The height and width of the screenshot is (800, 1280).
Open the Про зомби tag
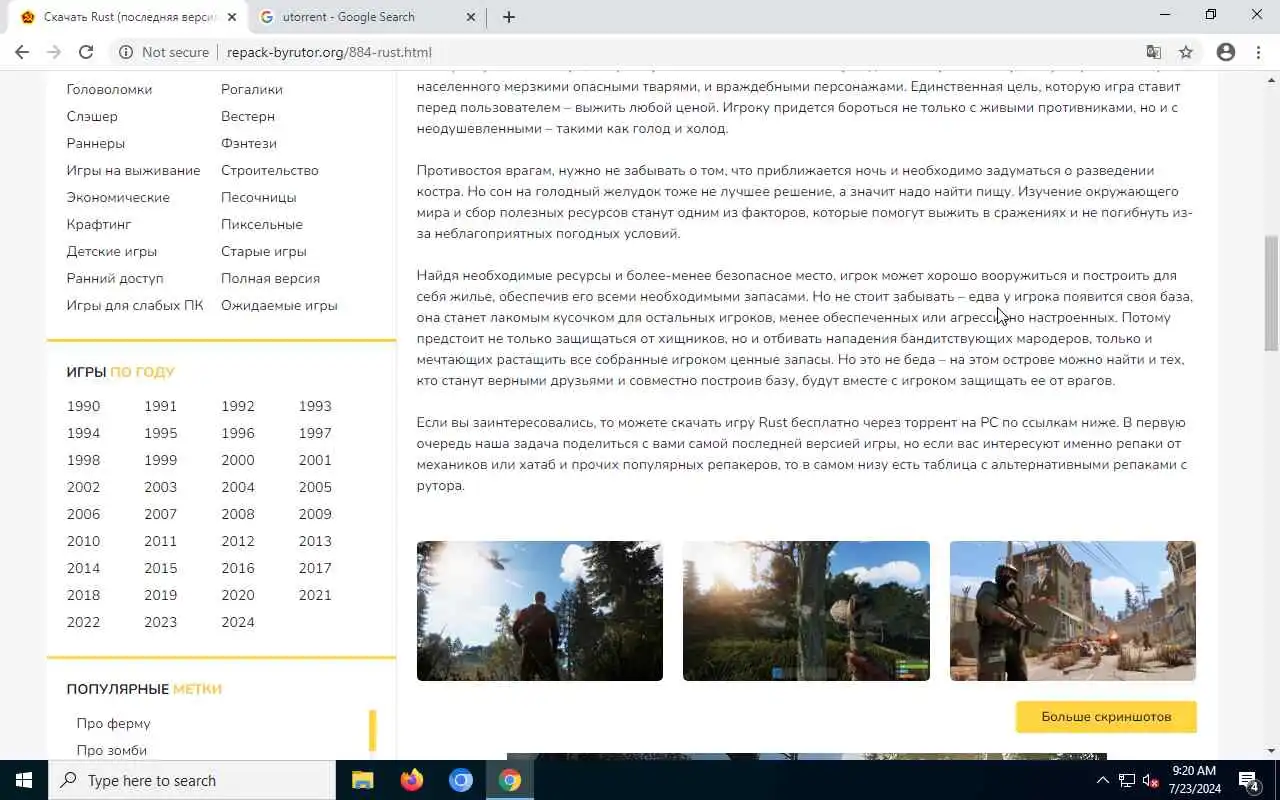click(112, 750)
